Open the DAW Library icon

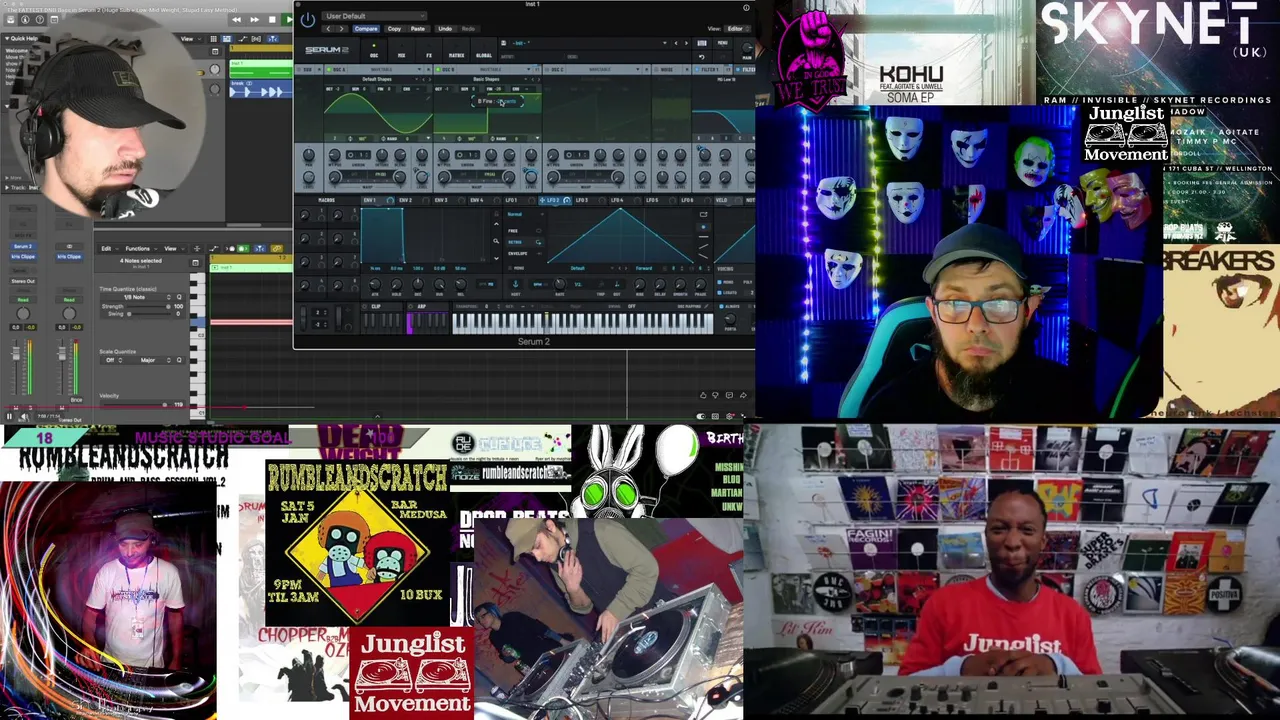[x=10, y=20]
